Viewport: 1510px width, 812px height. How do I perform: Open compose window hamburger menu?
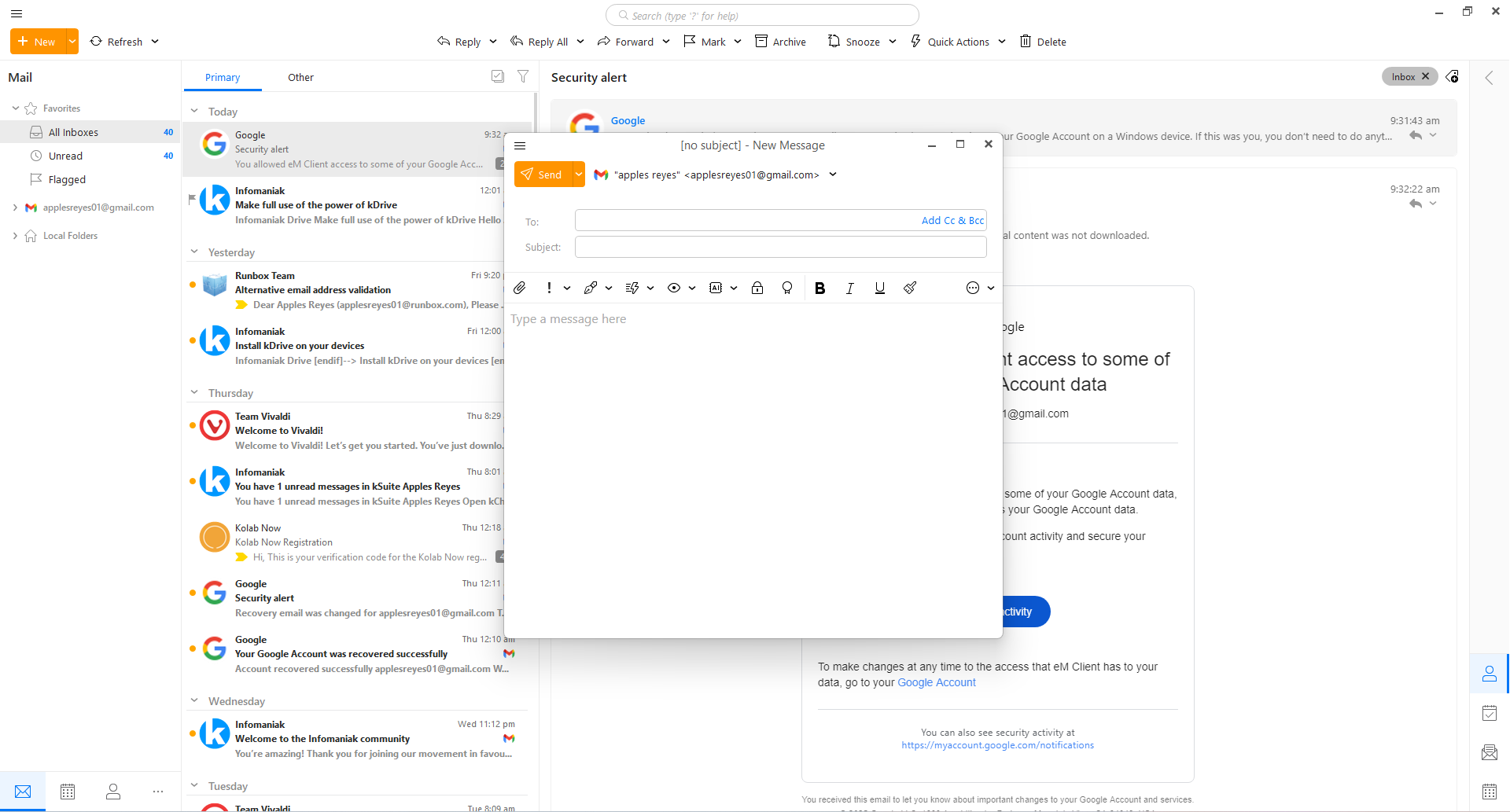tap(520, 145)
